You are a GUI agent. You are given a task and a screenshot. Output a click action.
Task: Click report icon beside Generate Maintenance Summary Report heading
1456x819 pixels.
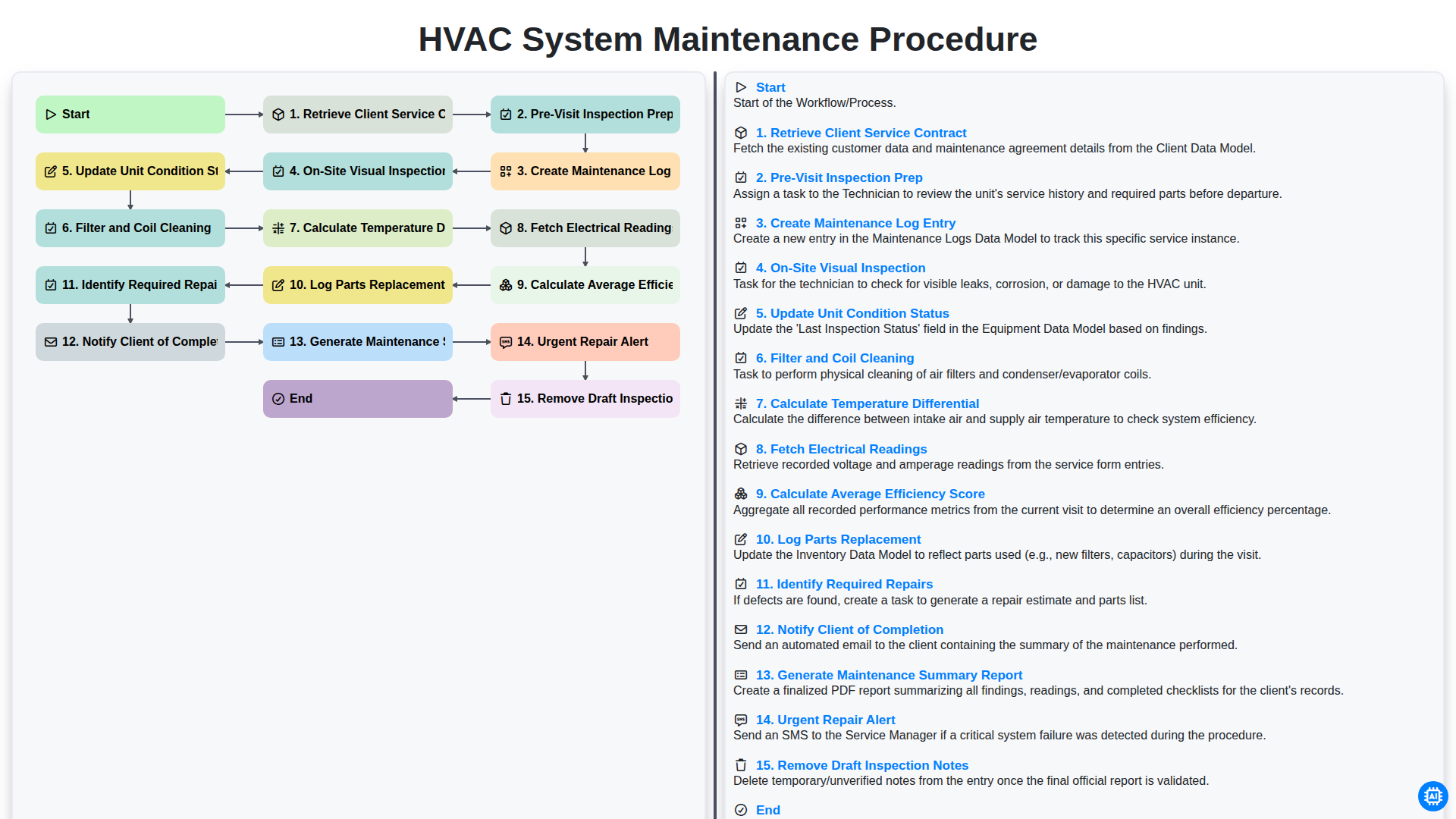(x=741, y=675)
